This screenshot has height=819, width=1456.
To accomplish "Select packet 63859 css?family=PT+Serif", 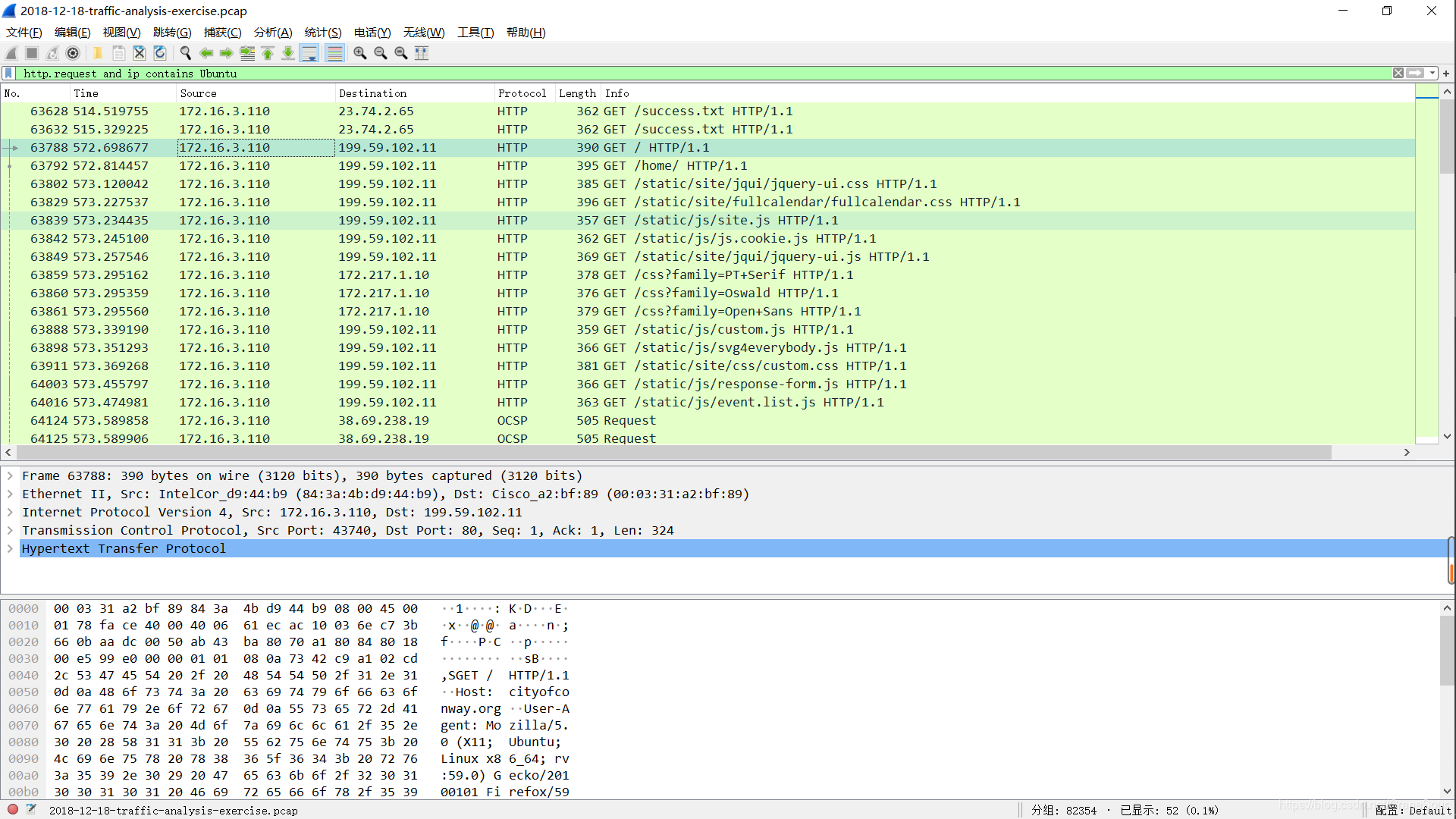I will (708, 275).
